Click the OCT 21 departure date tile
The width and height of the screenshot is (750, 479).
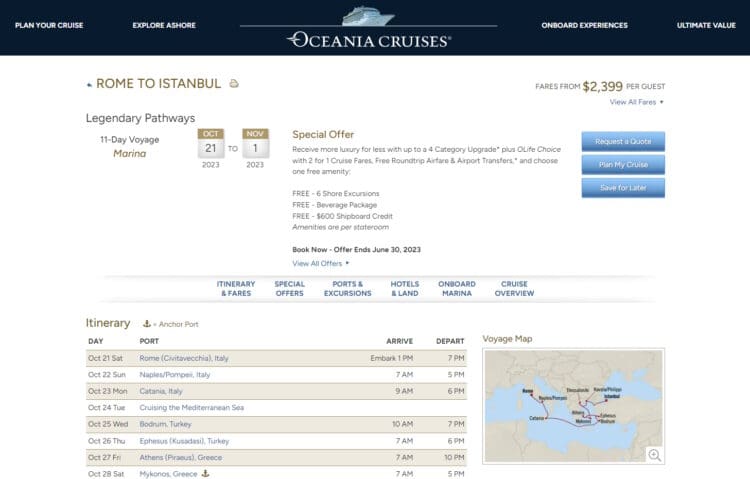(x=210, y=143)
